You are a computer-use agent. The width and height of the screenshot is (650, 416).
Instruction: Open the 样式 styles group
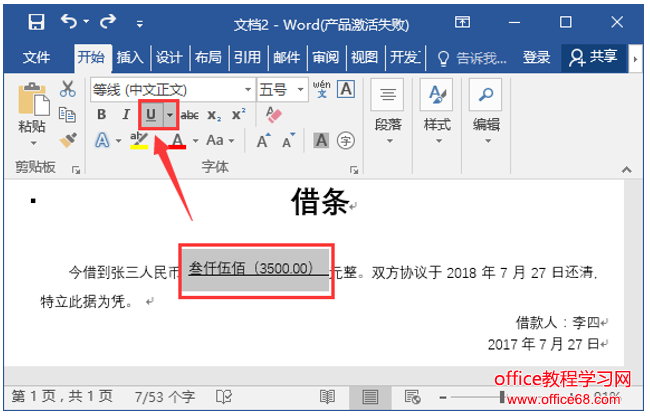[x=437, y=113]
